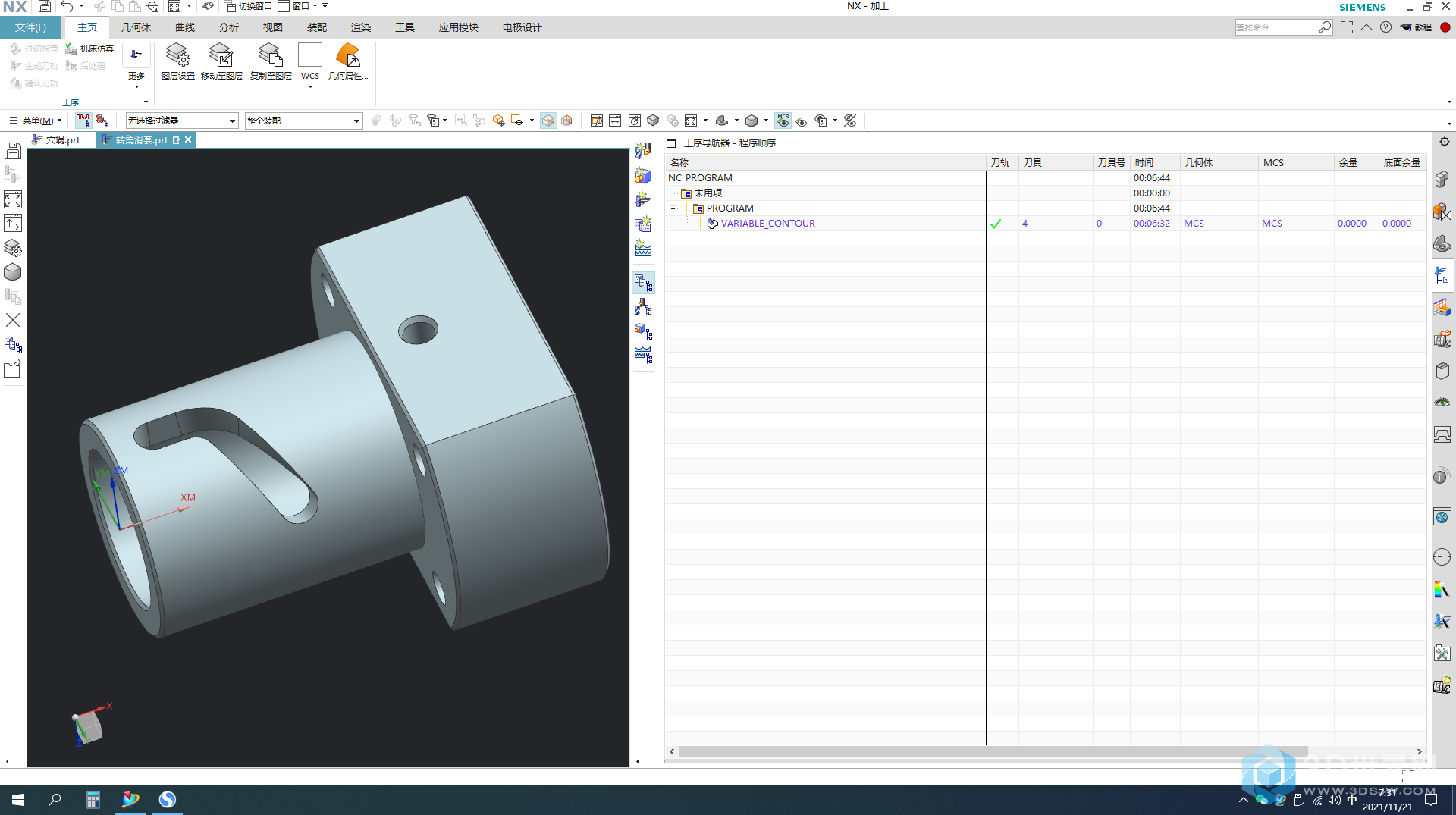Open the Menu (菜单) dropdown
Image resolution: width=1456 pixels, height=815 pixels.
[35, 121]
